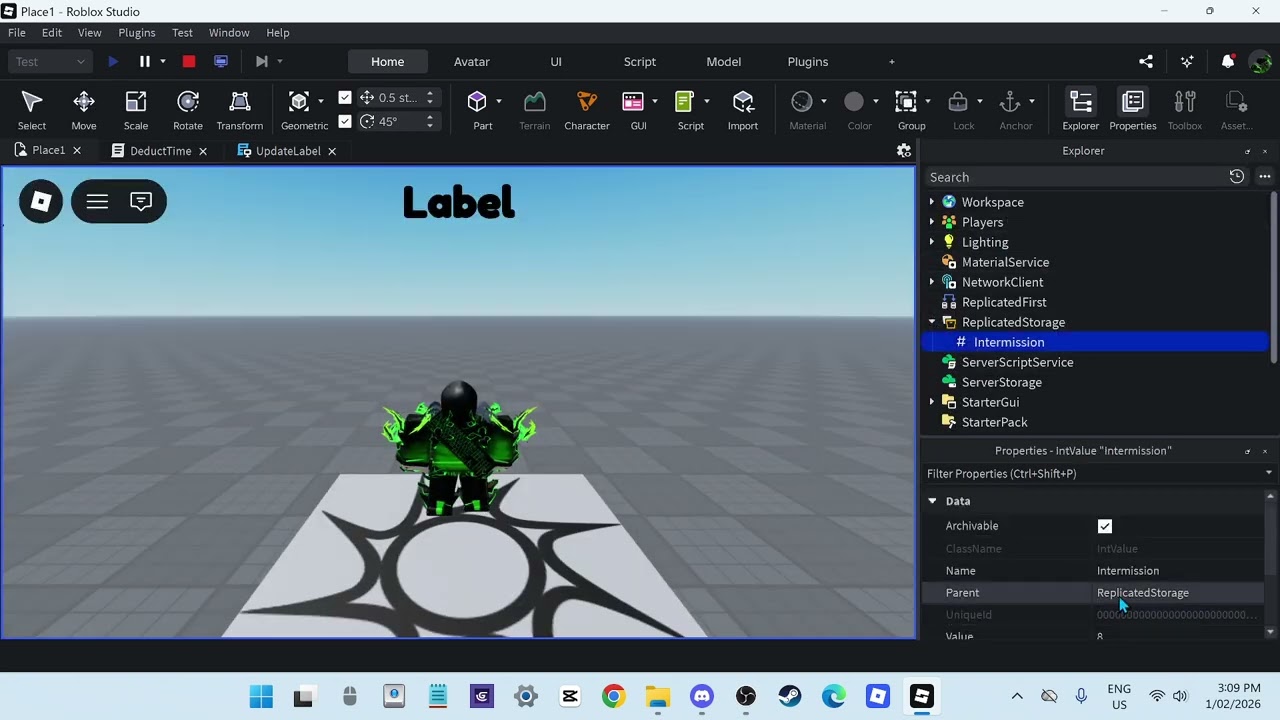Expand the NetworkClient node

932,282
